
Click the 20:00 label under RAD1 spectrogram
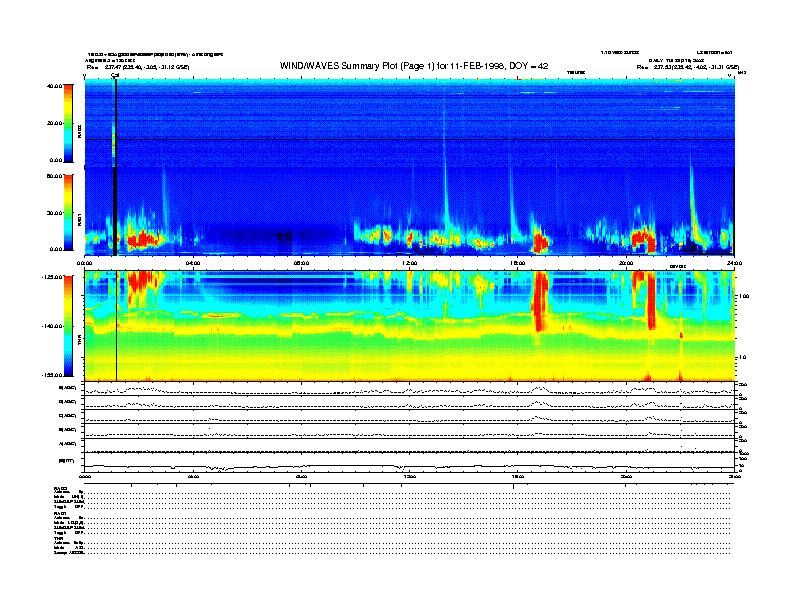click(x=626, y=263)
